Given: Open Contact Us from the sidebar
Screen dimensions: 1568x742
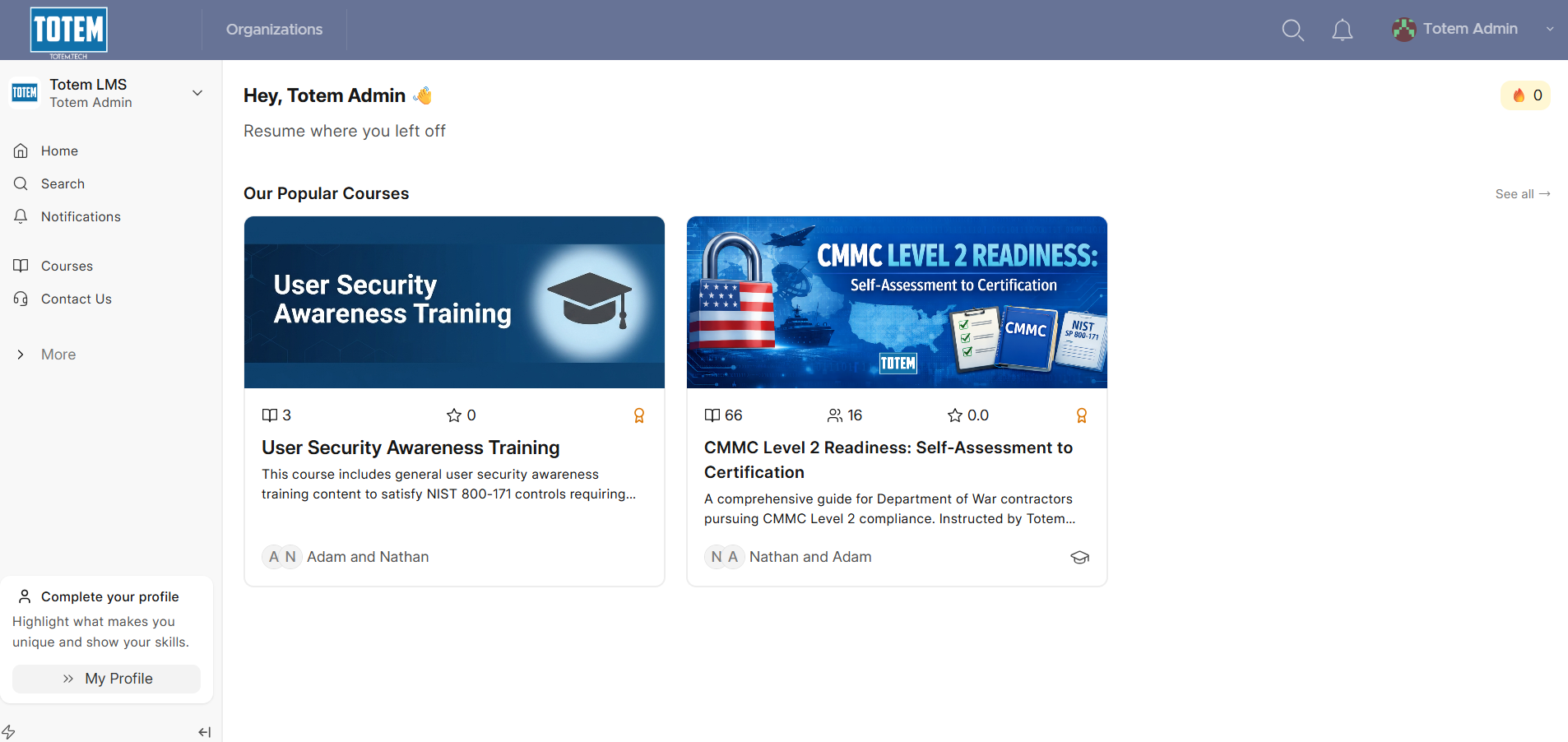Looking at the screenshot, I should [77, 299].
